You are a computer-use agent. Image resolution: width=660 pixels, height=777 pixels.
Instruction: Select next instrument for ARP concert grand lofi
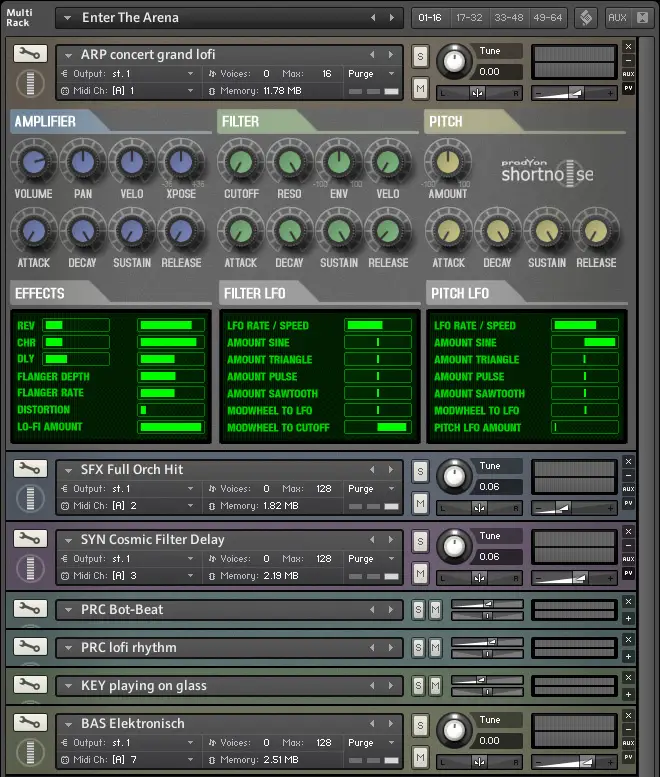(x=391, y=55)
